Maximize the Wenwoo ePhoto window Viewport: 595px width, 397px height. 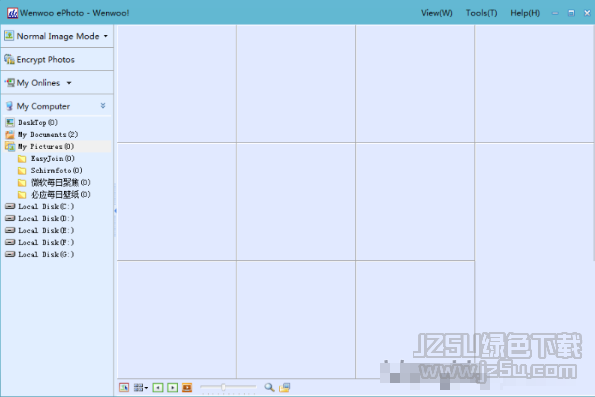tap(571, 13)
